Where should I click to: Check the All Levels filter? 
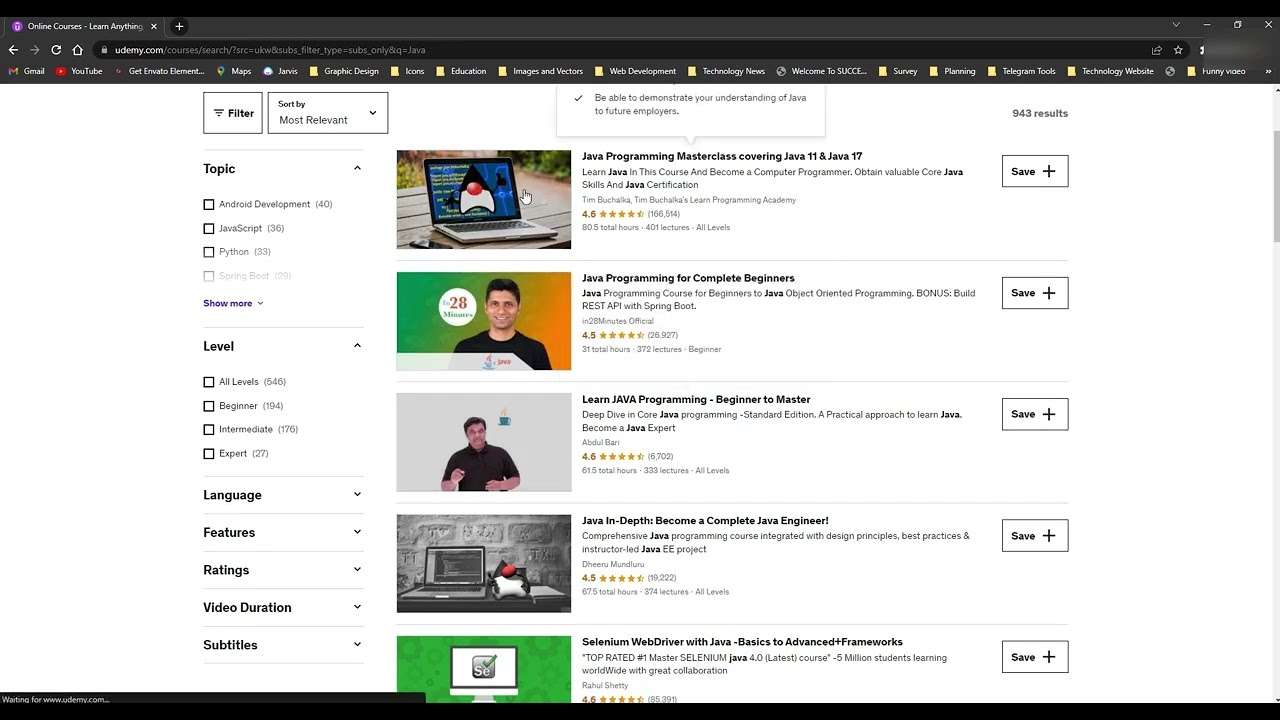coord(209,382)
